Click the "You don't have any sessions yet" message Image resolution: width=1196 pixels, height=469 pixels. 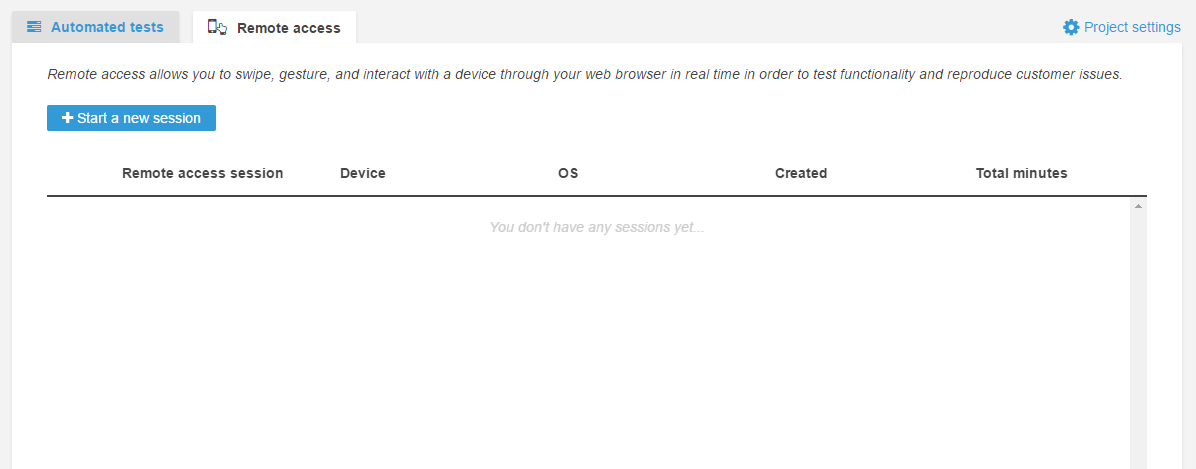pyautogui.click(x=596, y=227)
